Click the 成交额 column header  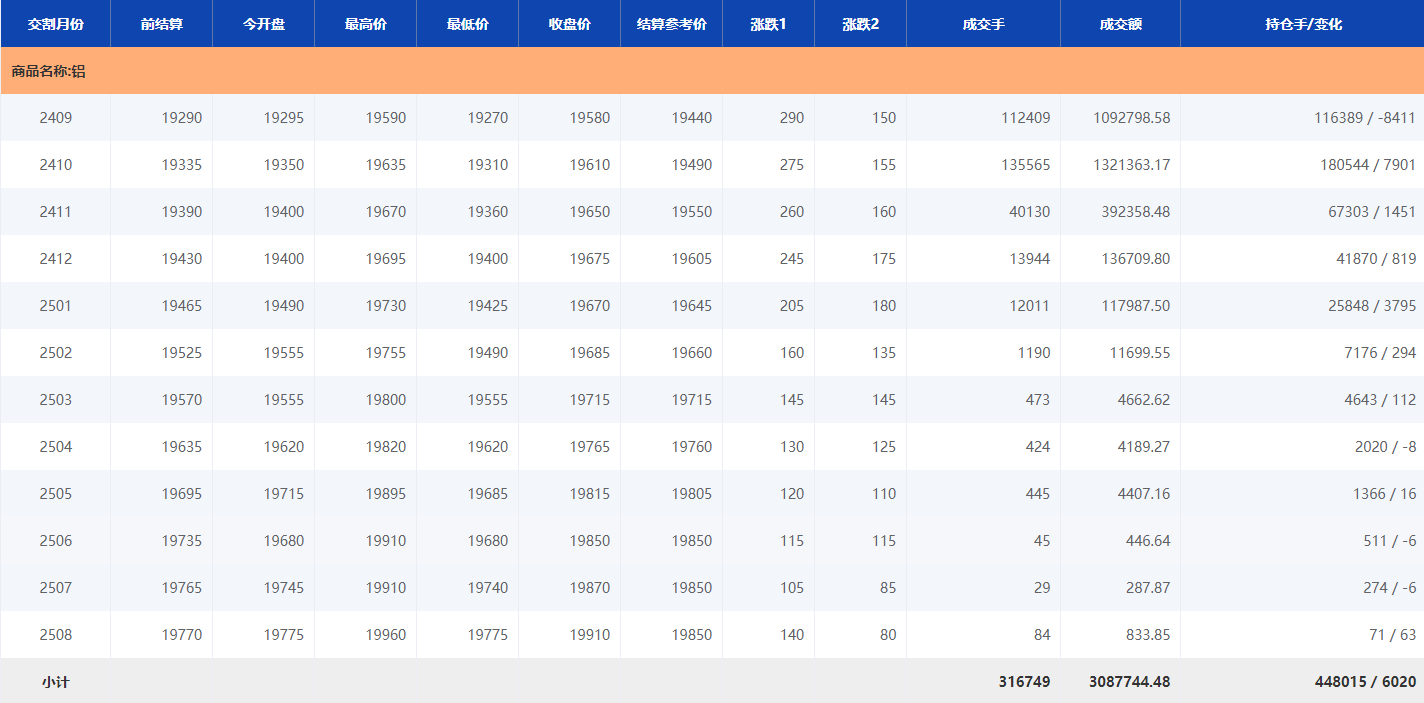click(1120, 24)
